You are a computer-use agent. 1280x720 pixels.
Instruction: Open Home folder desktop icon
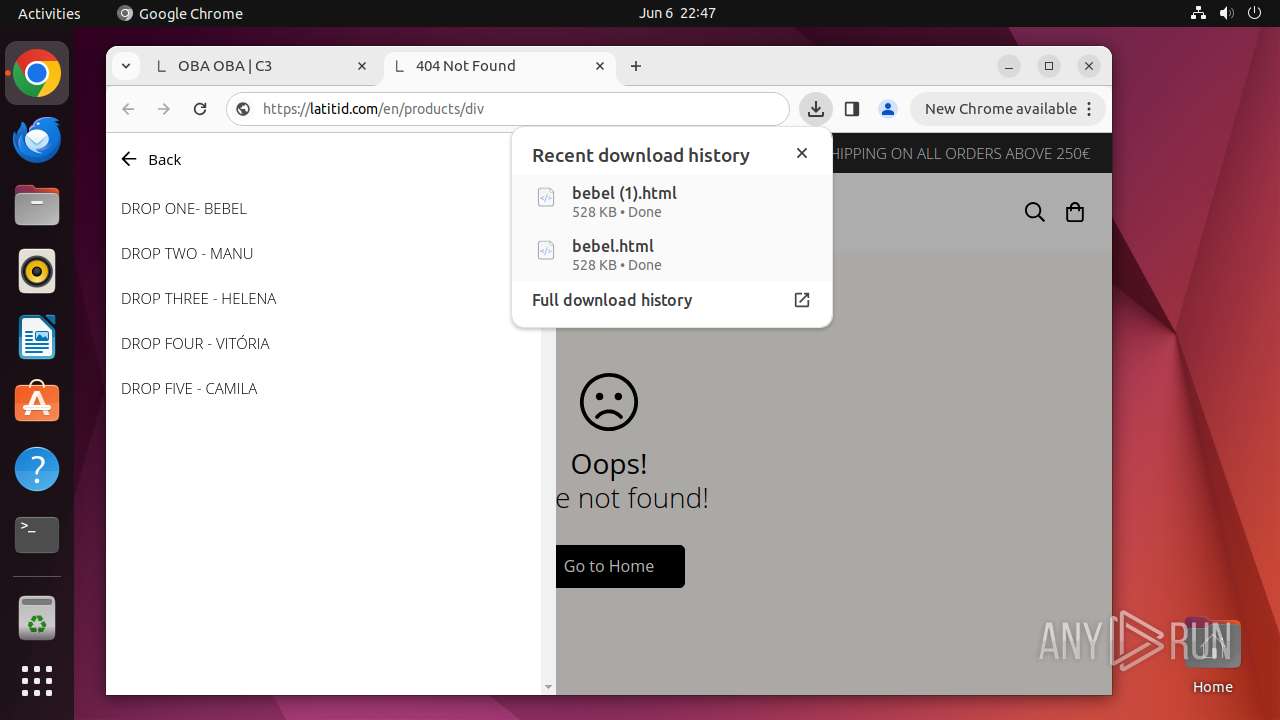tap(1212, 655)
